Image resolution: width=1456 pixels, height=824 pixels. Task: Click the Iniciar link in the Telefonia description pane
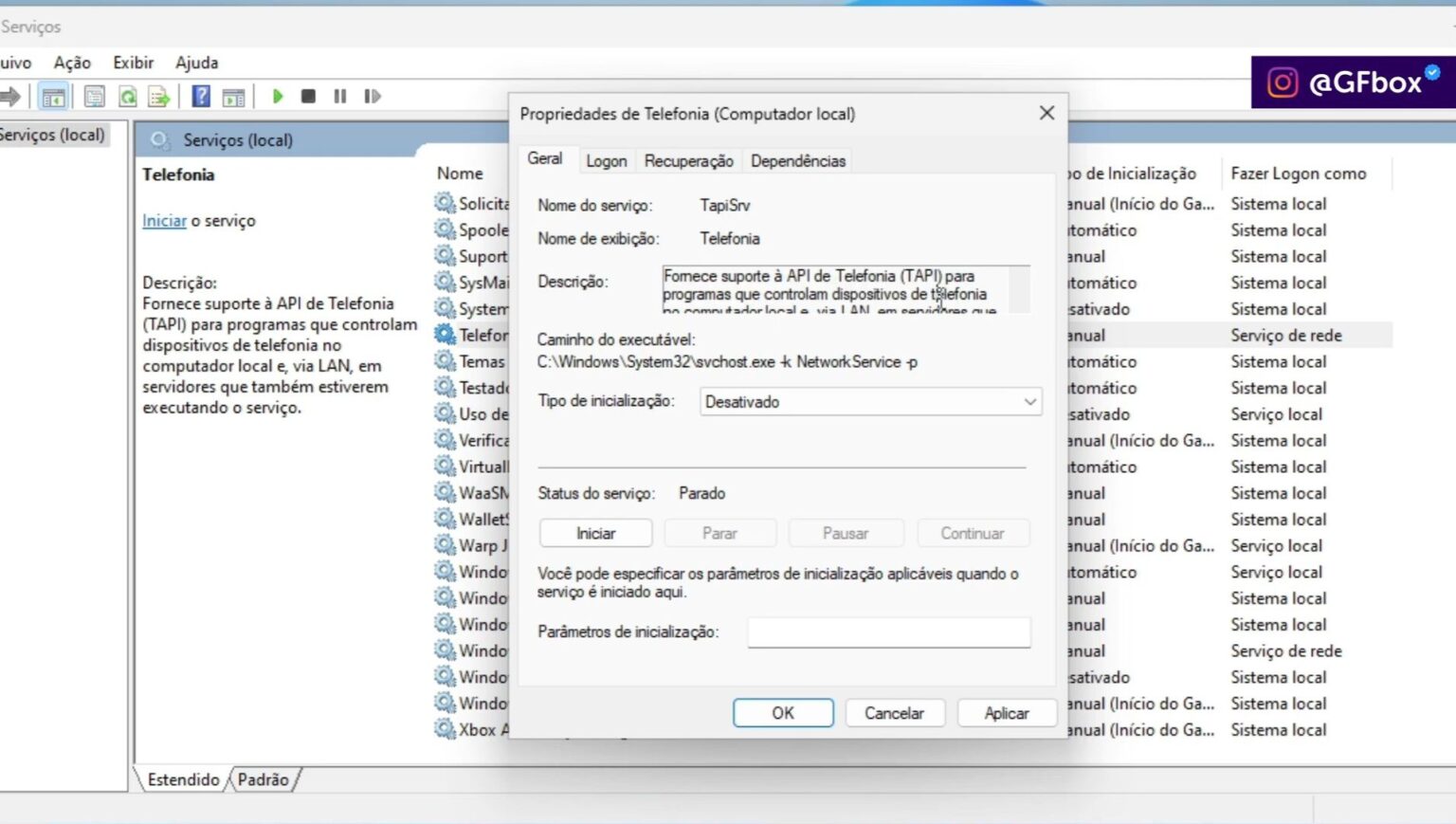[x=164, y=221]
